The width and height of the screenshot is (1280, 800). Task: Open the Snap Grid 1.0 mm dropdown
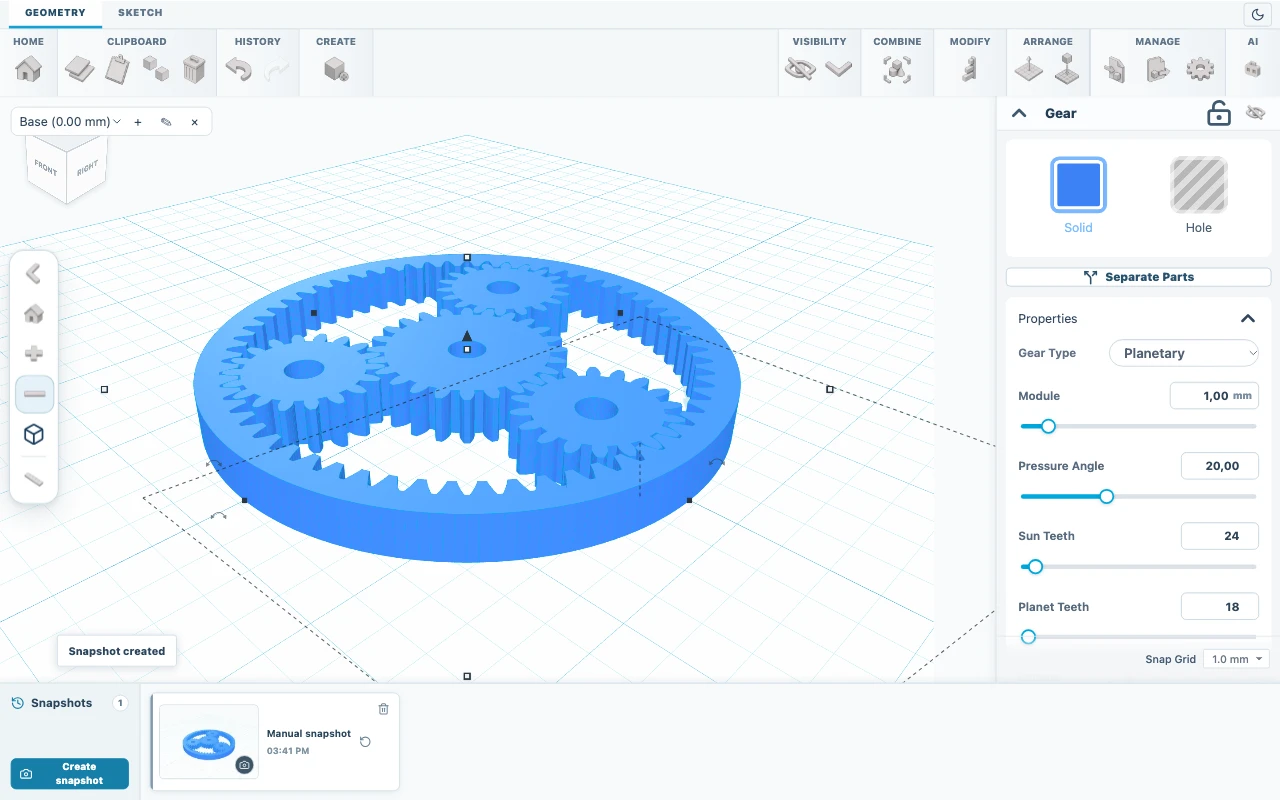1236,659
